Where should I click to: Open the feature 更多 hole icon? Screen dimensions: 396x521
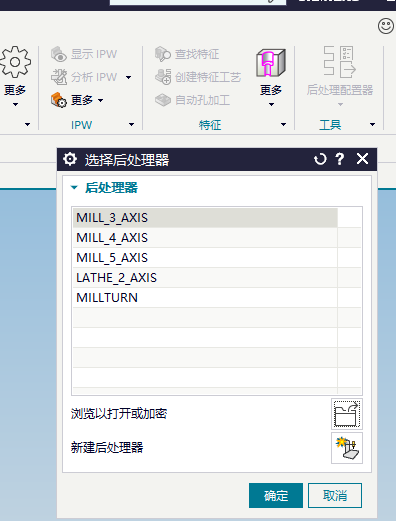tap(271, 63)
